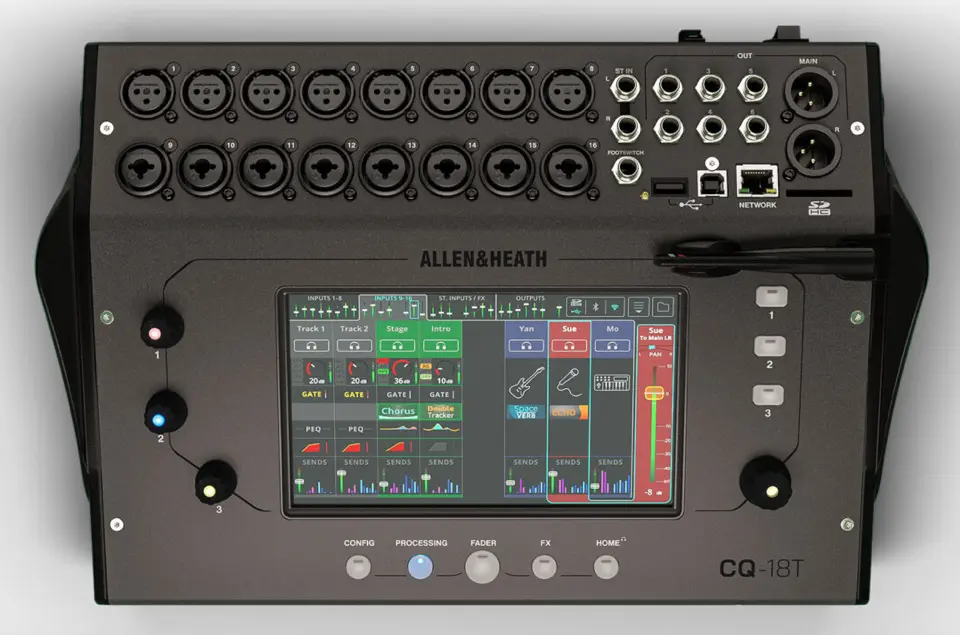Push the blue-lit PROCESSING button
This screenshot has height=635, width=960.
click(x=420, y=567)
